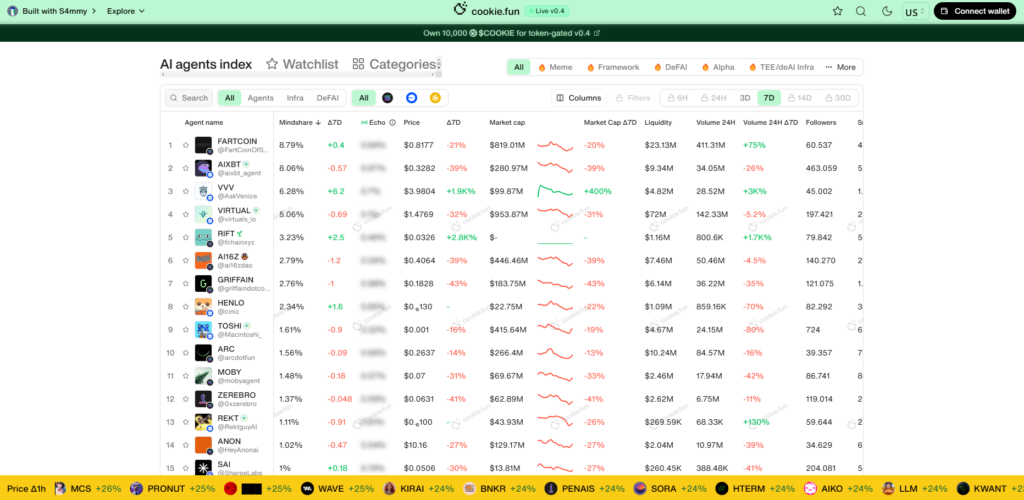Open SORA in price ticker
1024x500 pixels.
671,488
